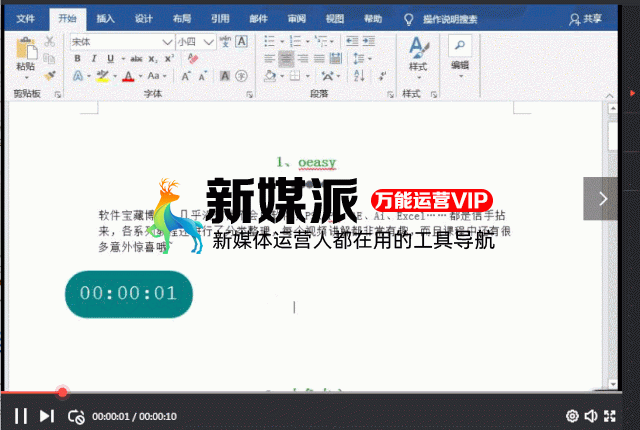The height and width of the screenshot is (430, 640).
Task: Click the Copy icon in clipboard group
Action: (x=49, y=59)
